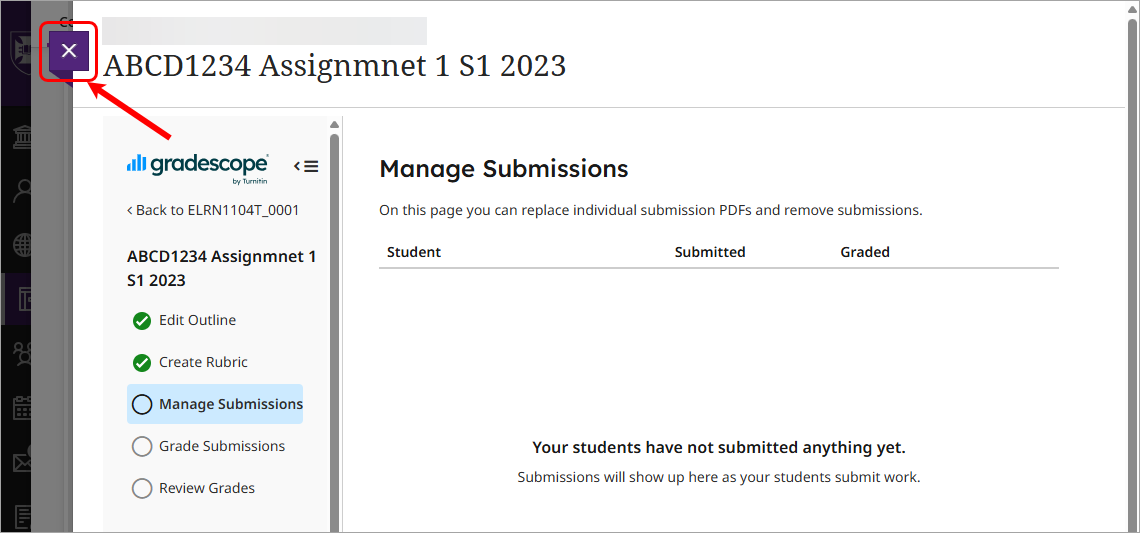Image resolution: width=1140 pixels, height=533 pixels.
Task: Go back to ELRN1104T_0001 course
Action: click(213, 210)
